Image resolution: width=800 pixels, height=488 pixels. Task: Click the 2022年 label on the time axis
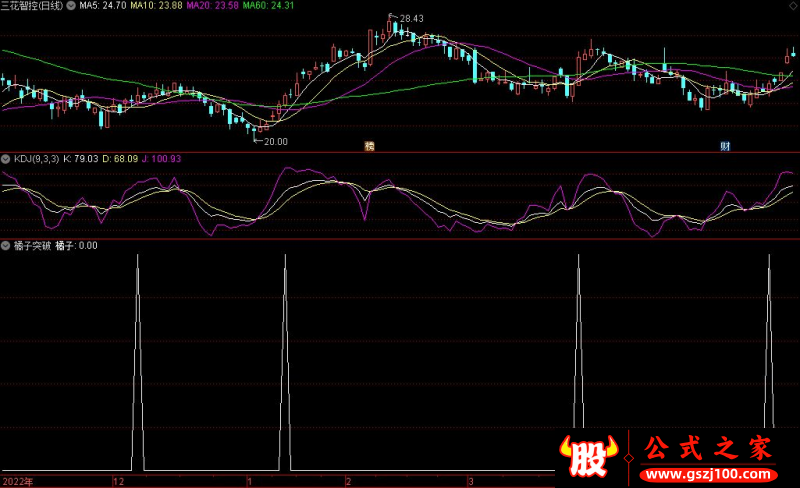(16, 481)
